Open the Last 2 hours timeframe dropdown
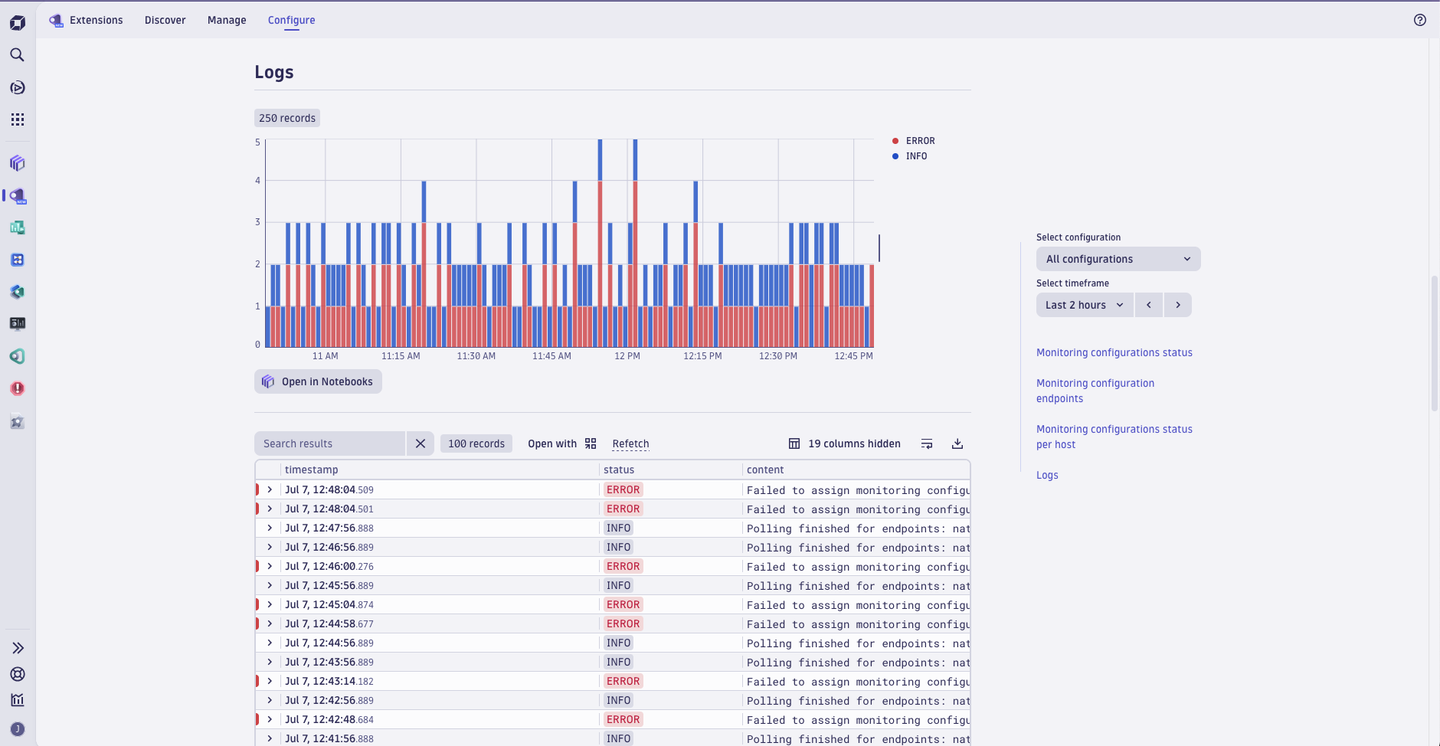 1084,304
